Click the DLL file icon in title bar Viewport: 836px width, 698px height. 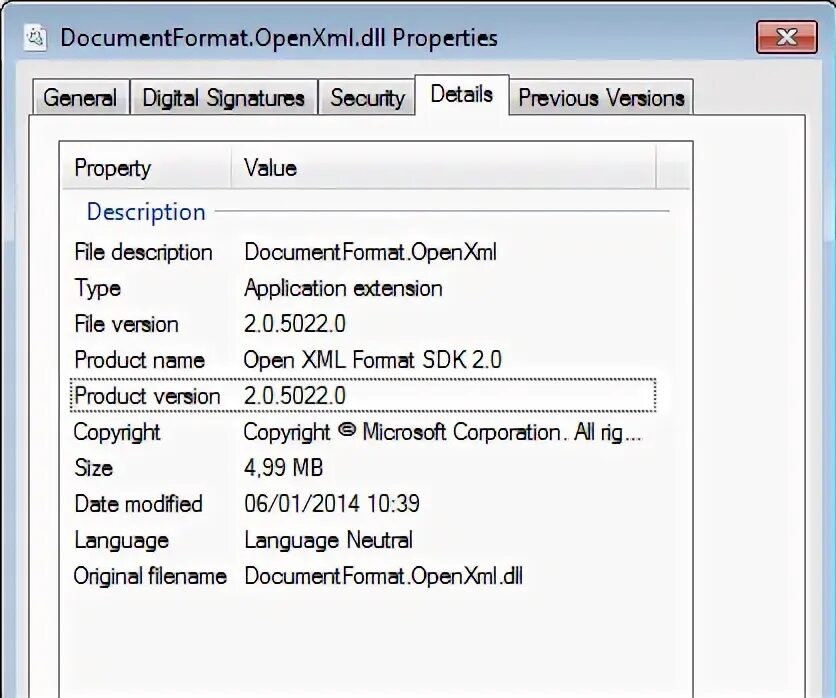[x=35, y=38]
